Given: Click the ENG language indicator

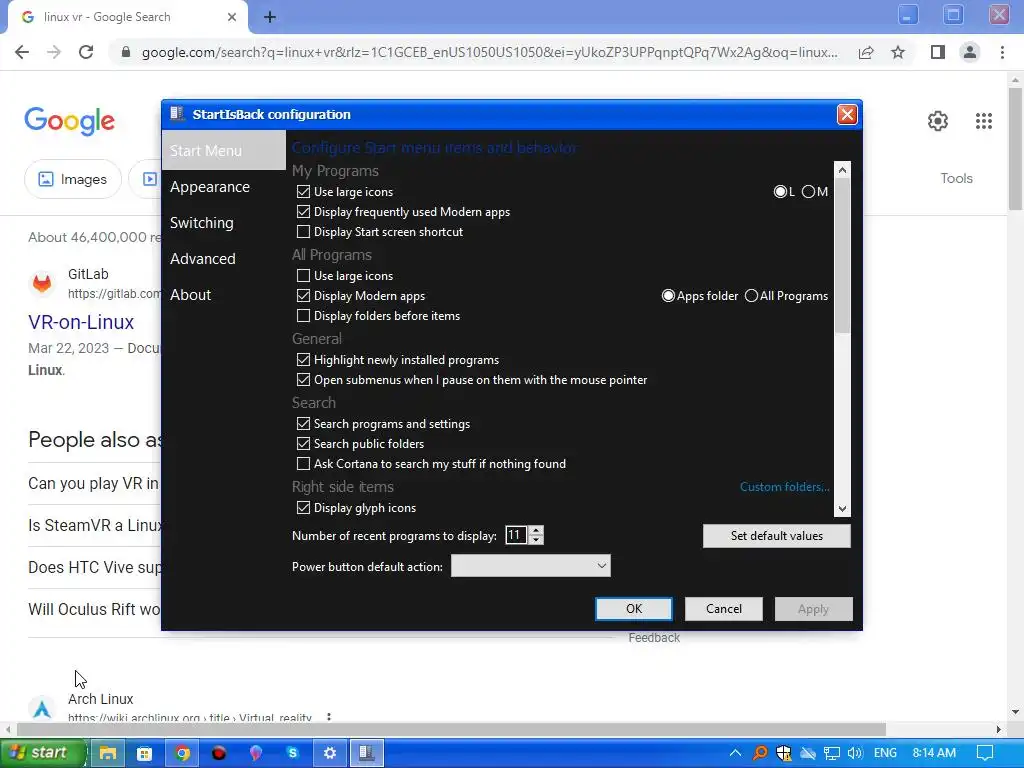Looking at the screenshot, I should coord(885,753).
